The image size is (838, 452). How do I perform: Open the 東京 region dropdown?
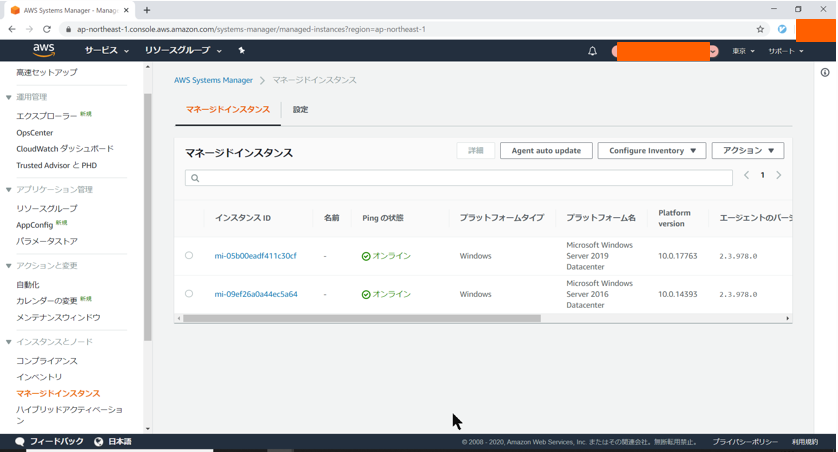[x=743, y=51]
